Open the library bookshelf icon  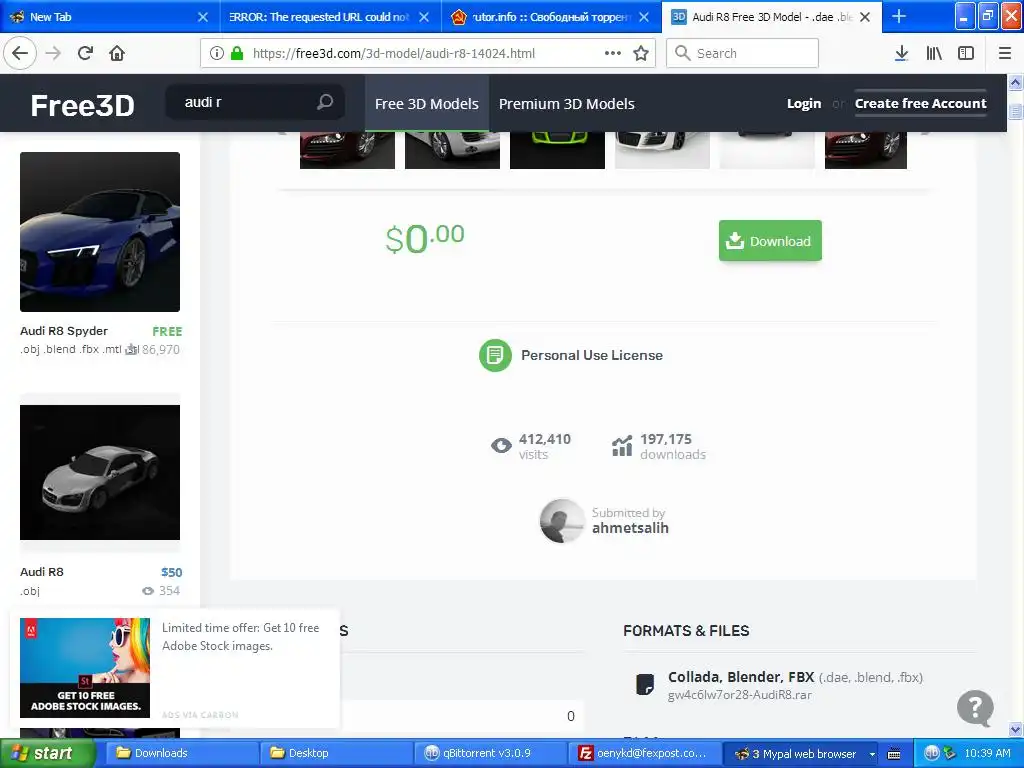tap(934, 54)
